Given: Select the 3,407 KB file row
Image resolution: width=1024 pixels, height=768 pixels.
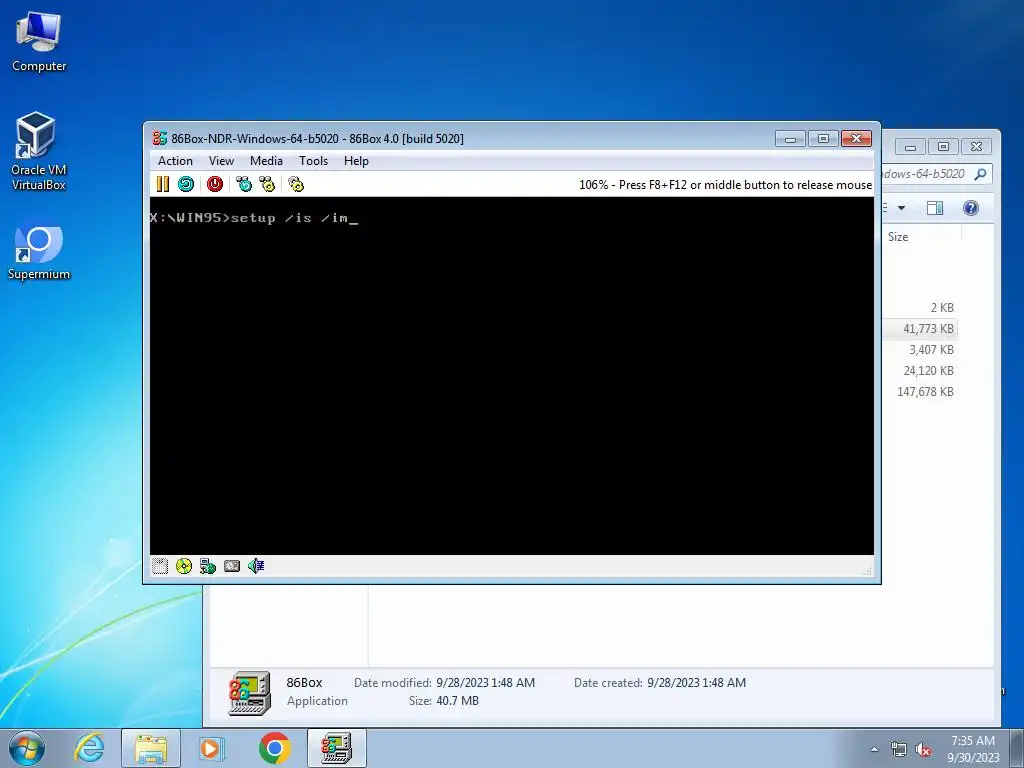Looking at the screenshot, I should click(x=920, y=349).
